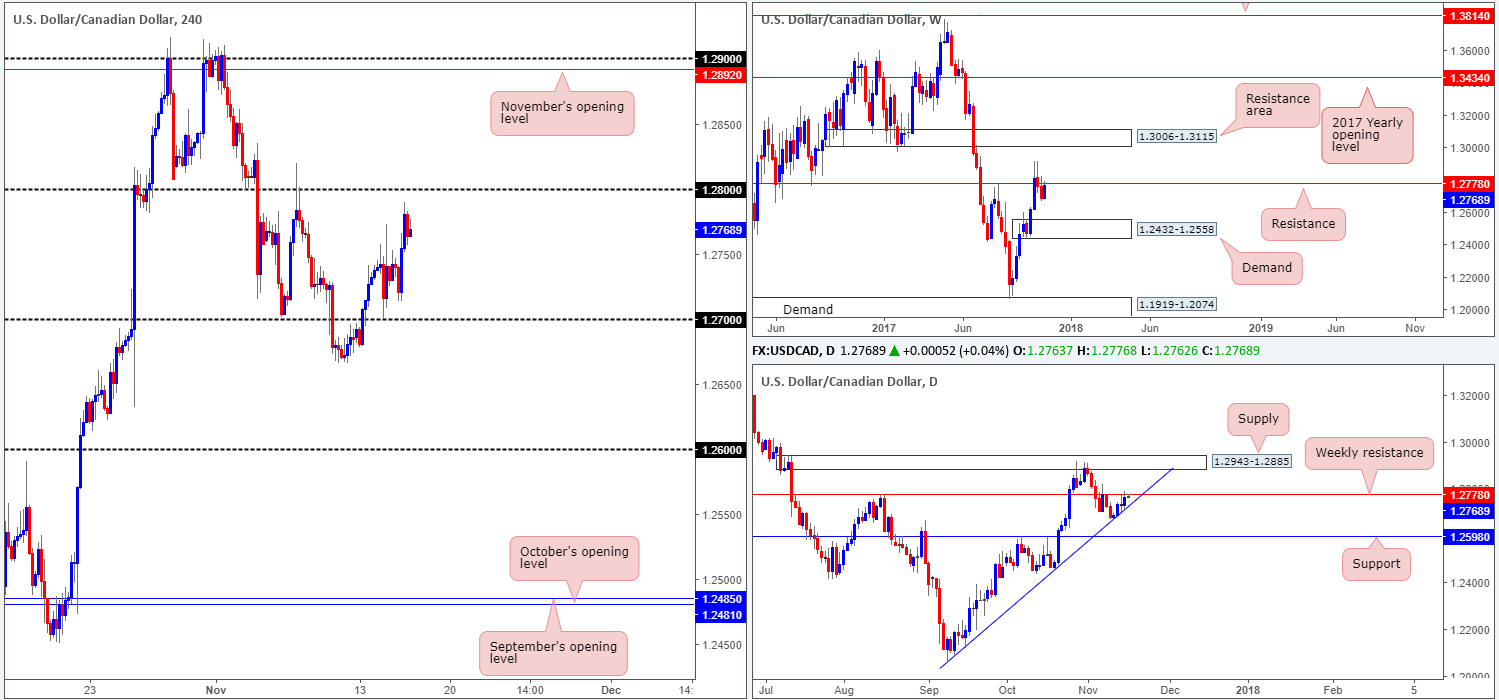Select the "Demand" callout bubble on weekly chart
This screenshot has width=1499, height=700.
click(x=1267, y=267)
